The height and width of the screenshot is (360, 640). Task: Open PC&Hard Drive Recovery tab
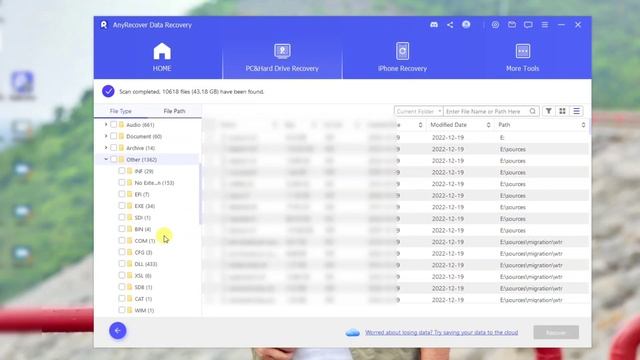point(282,58)
